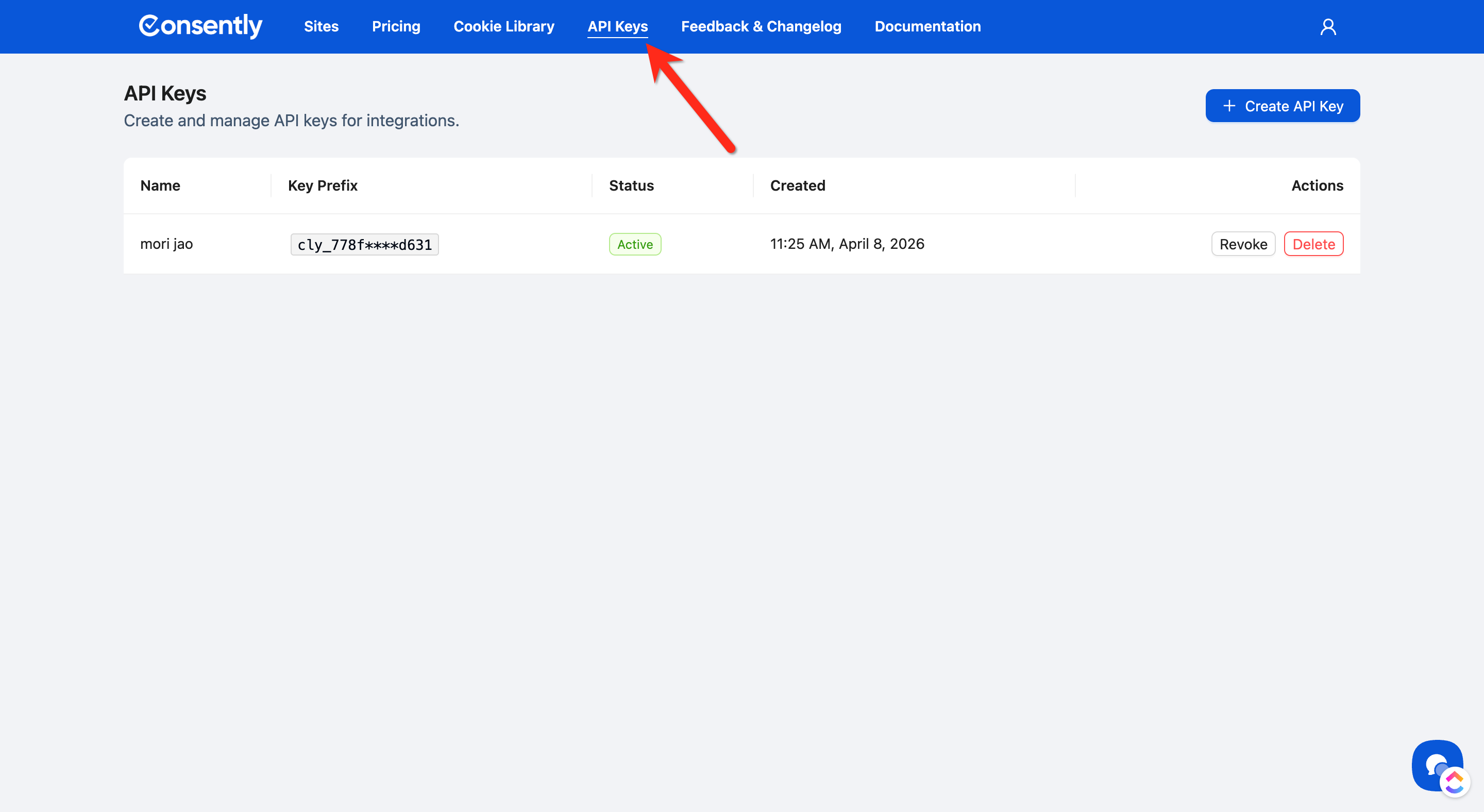Navigate to Cookie Library

[503, 26]
